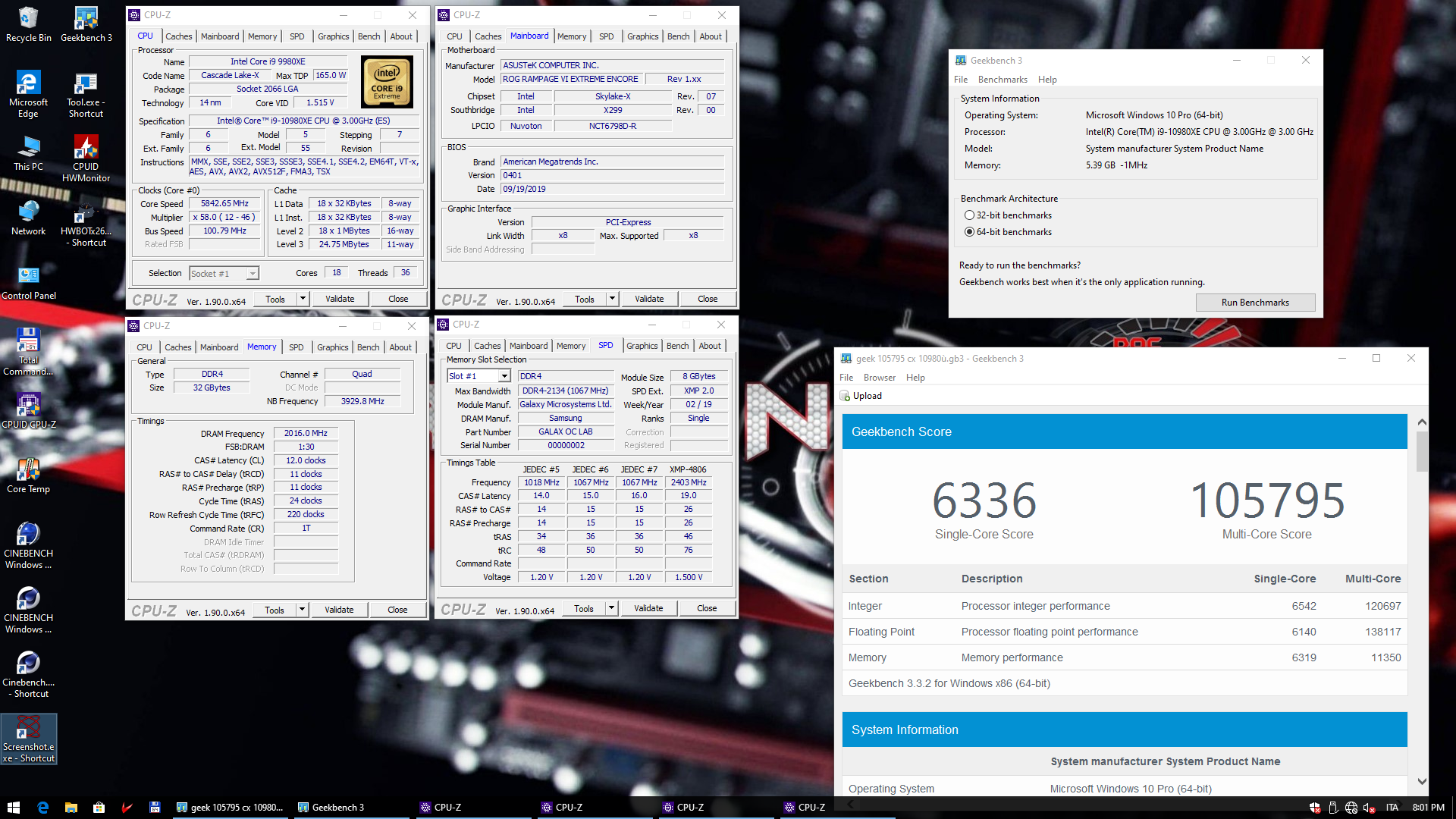Image resolution: width=1456 pixels, height=819 pixels.
Task: Click the Intel Core i9 Extreme logo
Action: (387, 82)
